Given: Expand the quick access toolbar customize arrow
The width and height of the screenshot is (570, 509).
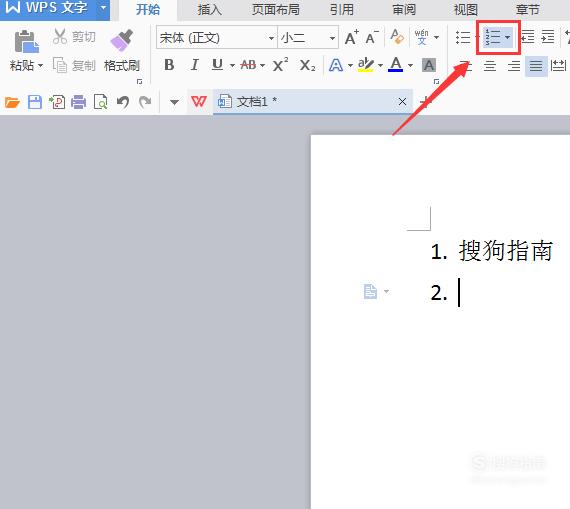Looking at the screenshot, I should tap(174, 102).
